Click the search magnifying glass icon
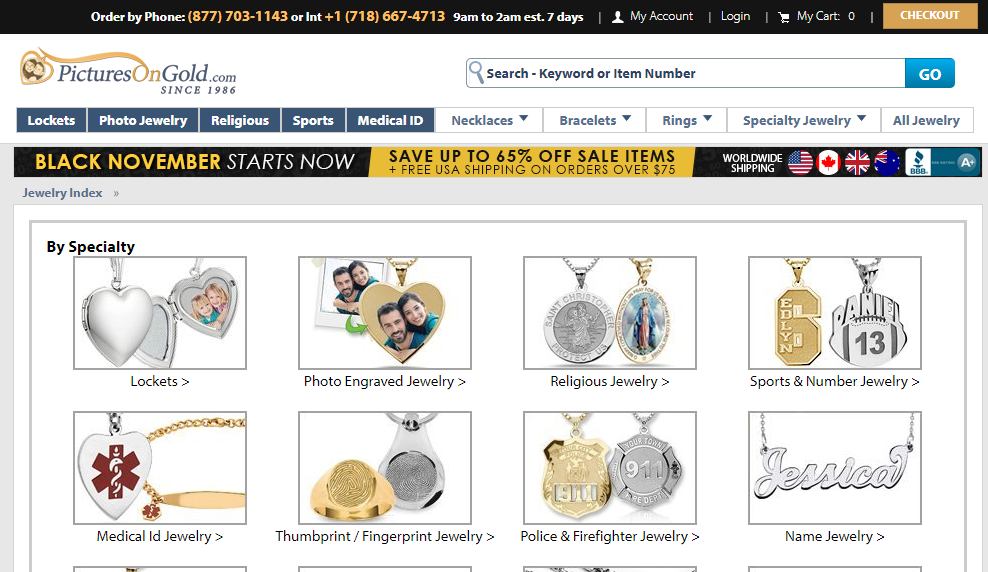Screen dimensions: 988x572 [x=477, y=72]
